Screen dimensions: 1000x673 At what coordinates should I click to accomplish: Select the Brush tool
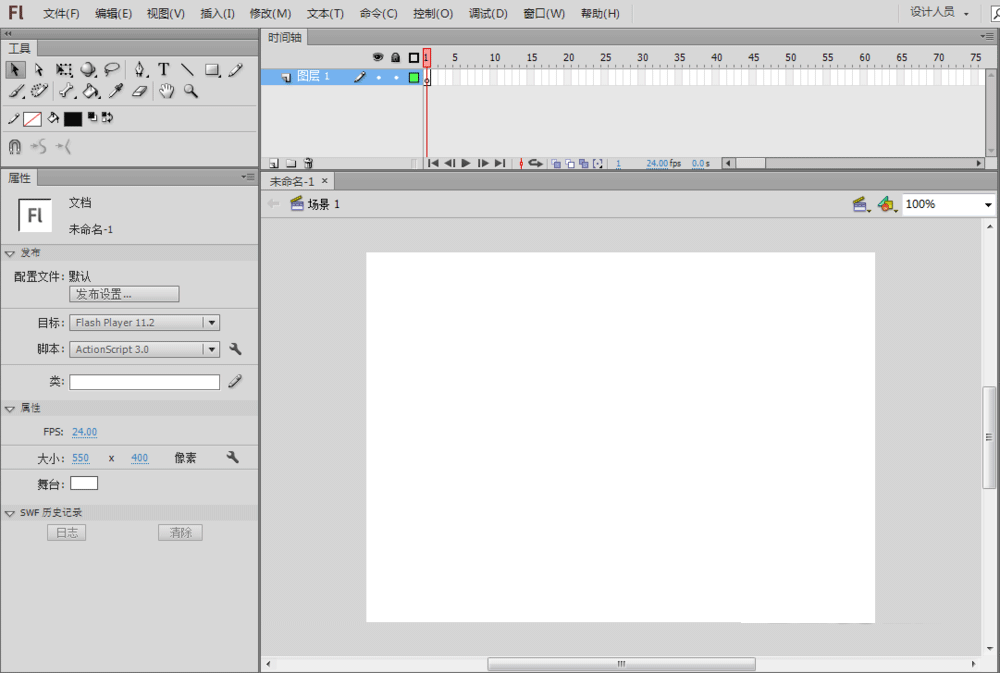(x=17, y=91)
